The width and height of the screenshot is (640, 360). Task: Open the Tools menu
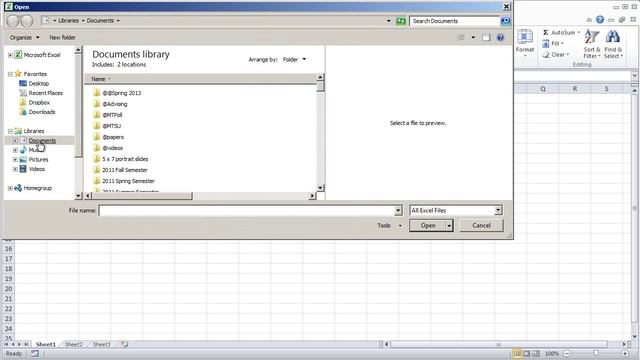389,225
